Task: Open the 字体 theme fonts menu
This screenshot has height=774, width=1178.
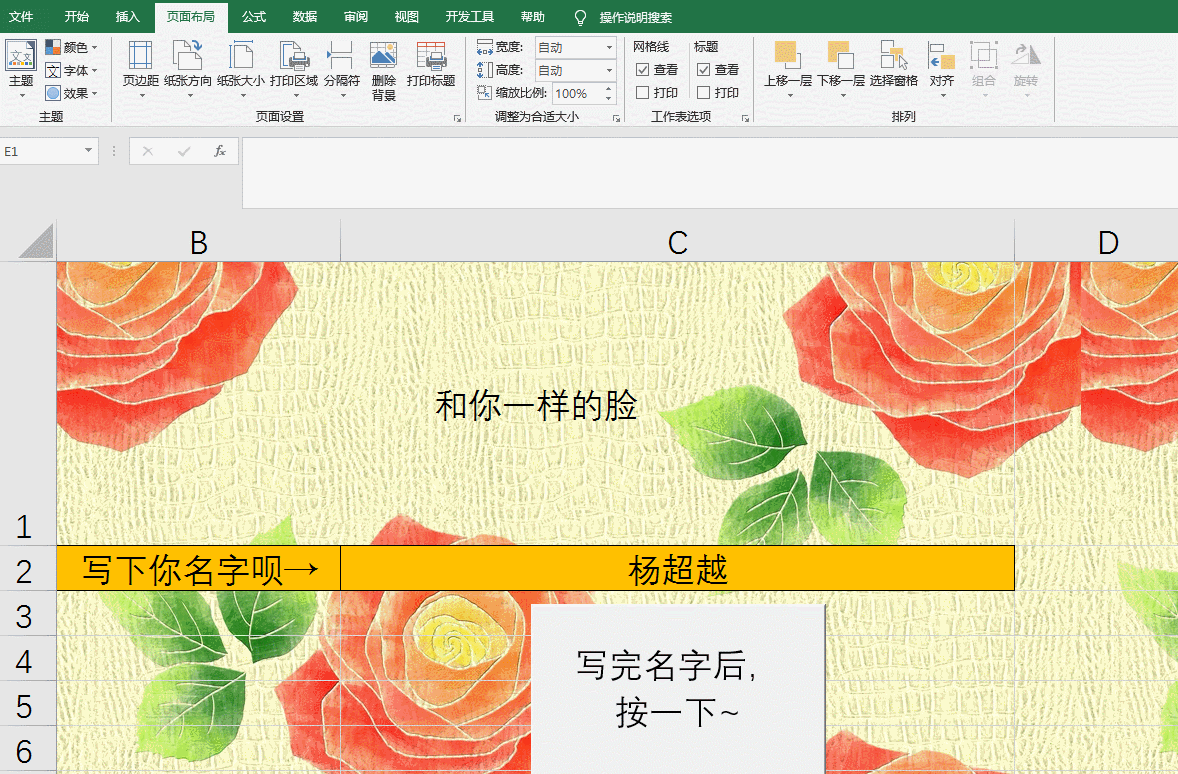Action: click(x=71, y=71)
